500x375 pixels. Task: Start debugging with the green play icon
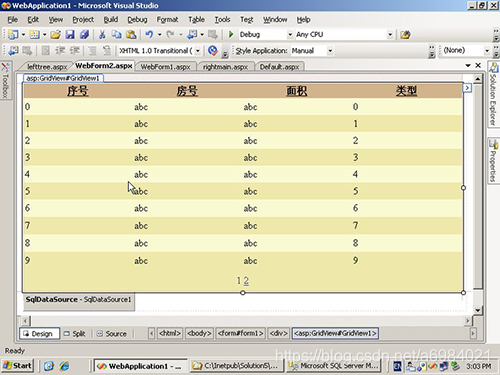click(x=231, y=34)
